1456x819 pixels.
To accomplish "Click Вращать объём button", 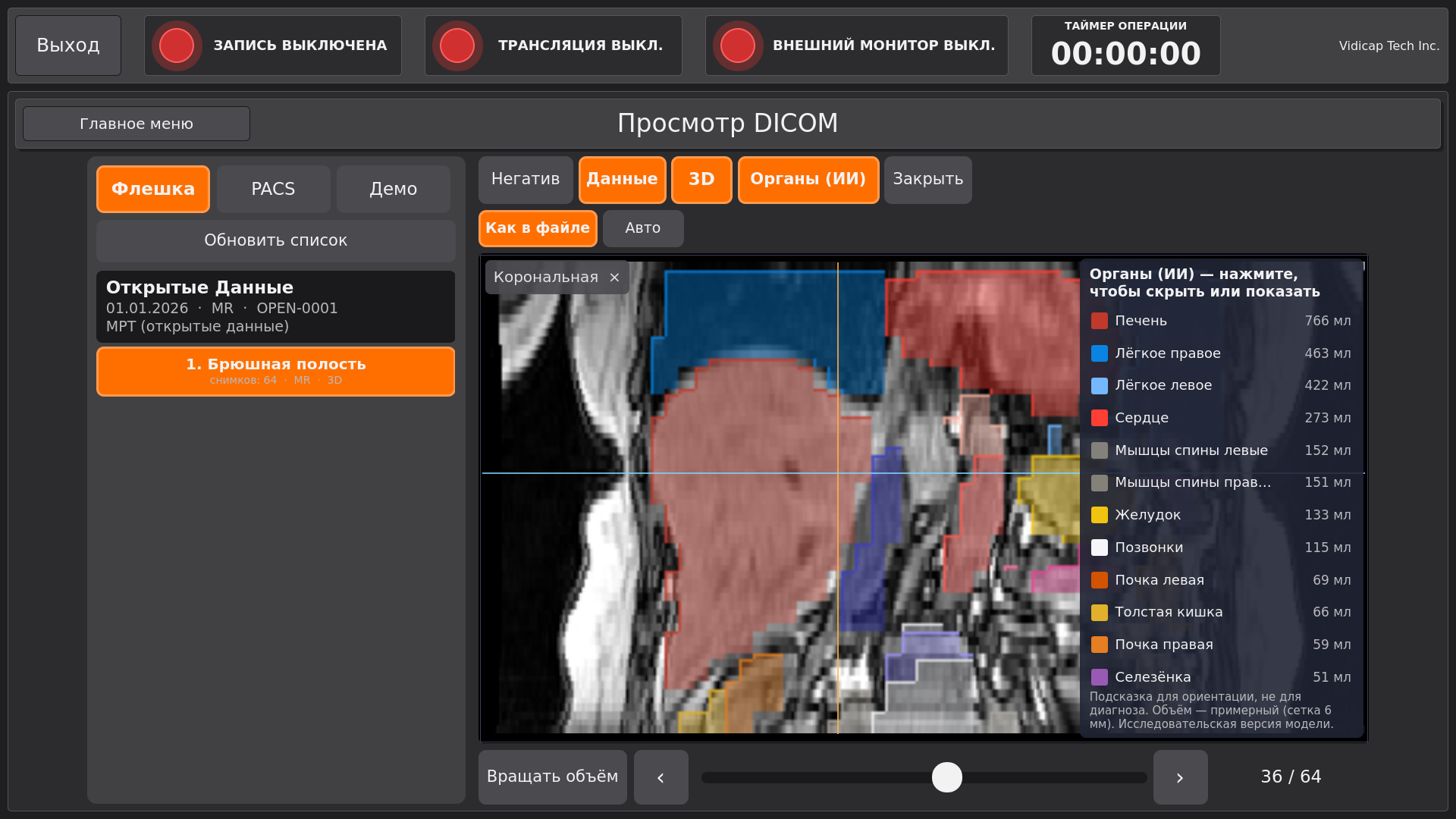I will (x=553, y=777).
